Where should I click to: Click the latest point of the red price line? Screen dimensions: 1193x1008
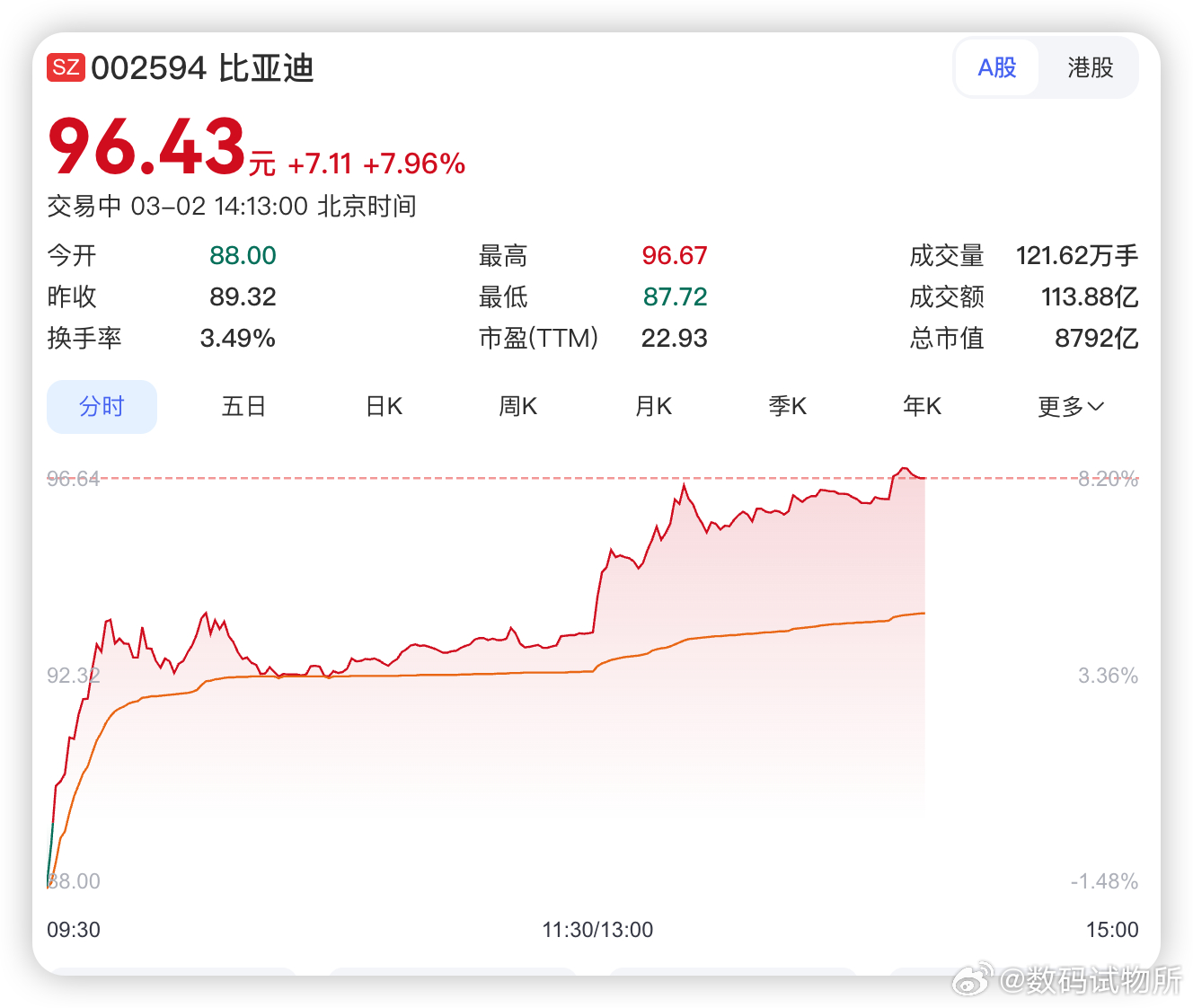tap(924, 478)
